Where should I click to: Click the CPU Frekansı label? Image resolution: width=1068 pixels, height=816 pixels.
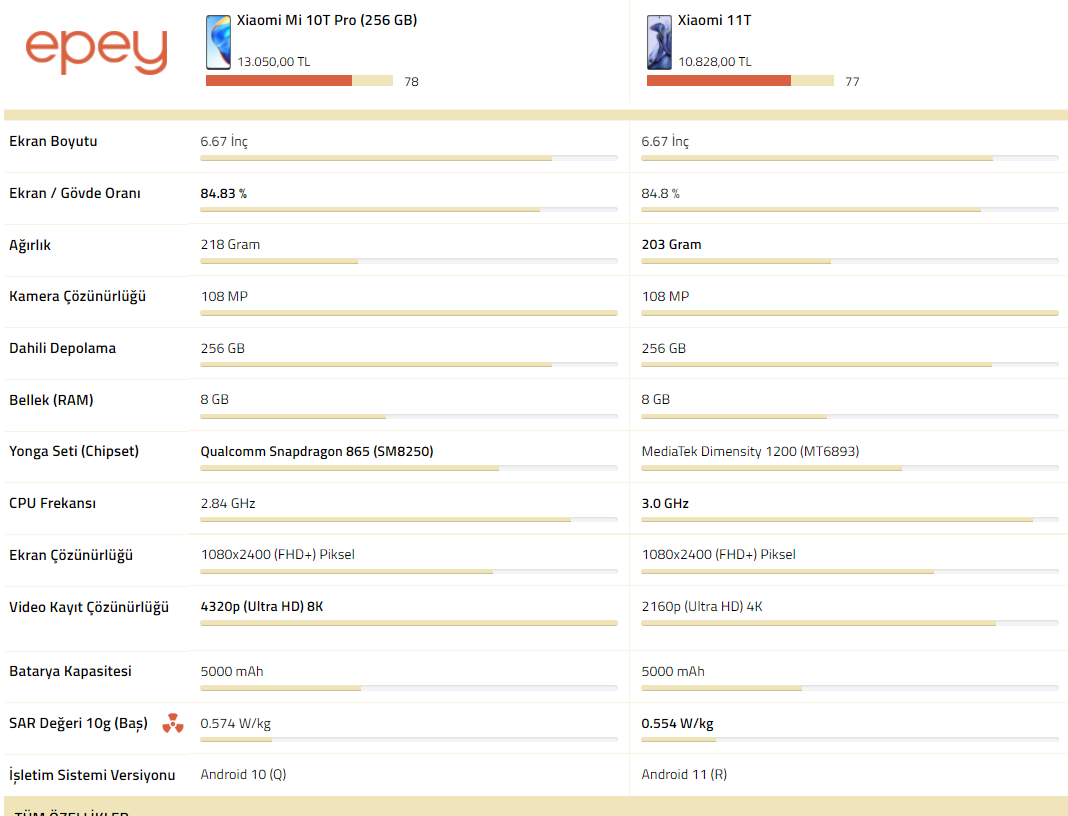(x=52, y=503)
